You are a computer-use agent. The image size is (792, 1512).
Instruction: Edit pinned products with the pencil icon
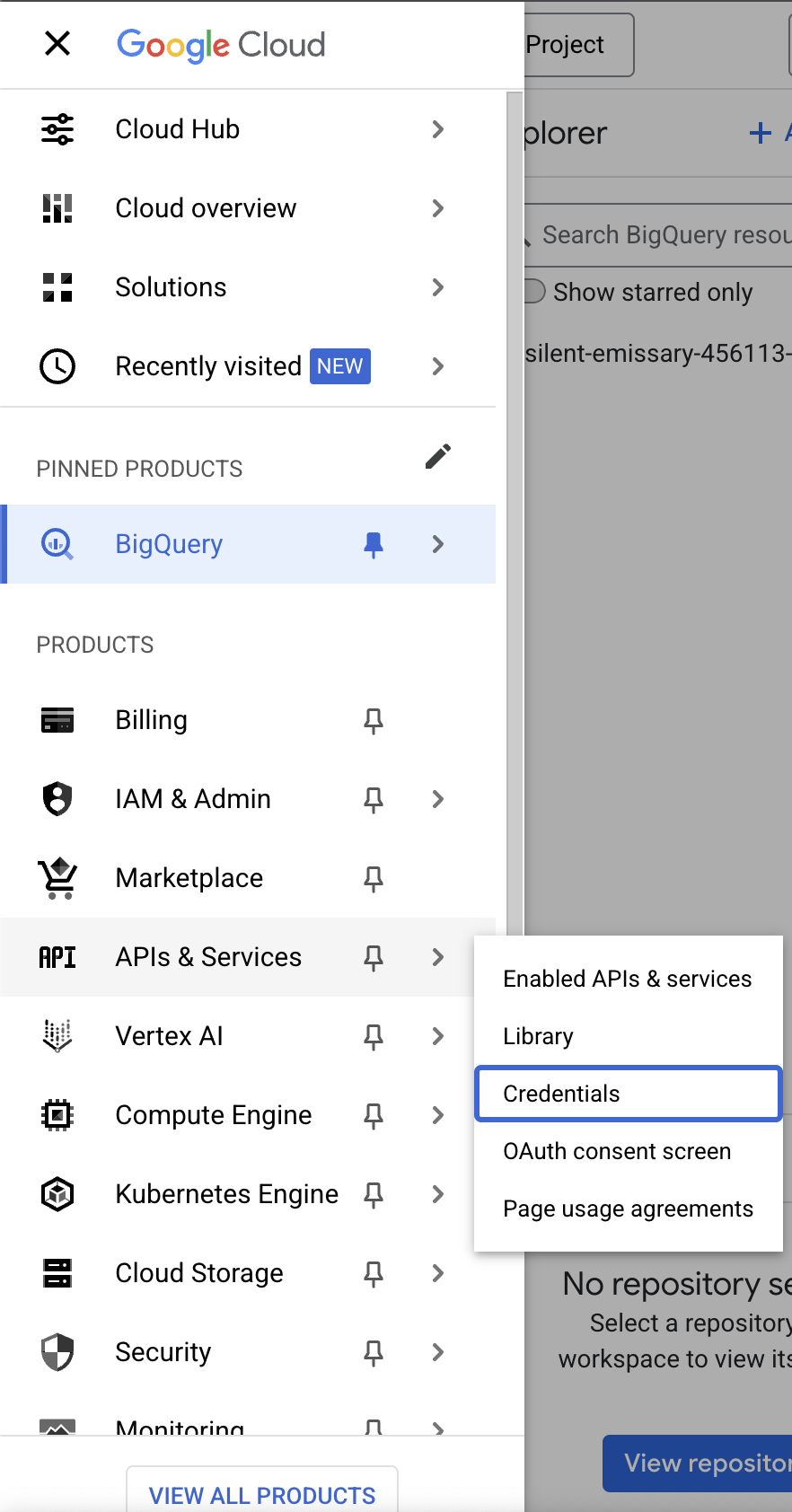click(438, 456)
